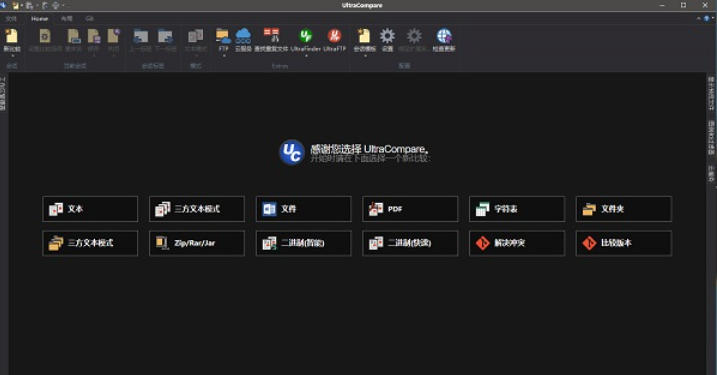Expand the dropdown arrow under 会话模板
Image resolution: width=717 pixels, height=375 pixels.
365,56
